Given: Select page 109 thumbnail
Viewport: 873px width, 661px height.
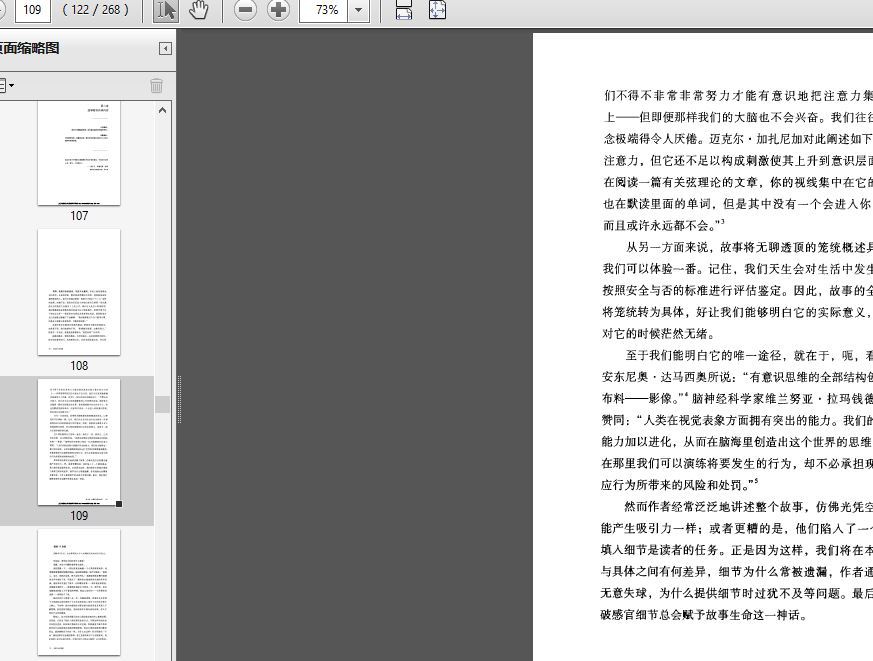Looking at the screenshot, I should click(x=79, y=442).
